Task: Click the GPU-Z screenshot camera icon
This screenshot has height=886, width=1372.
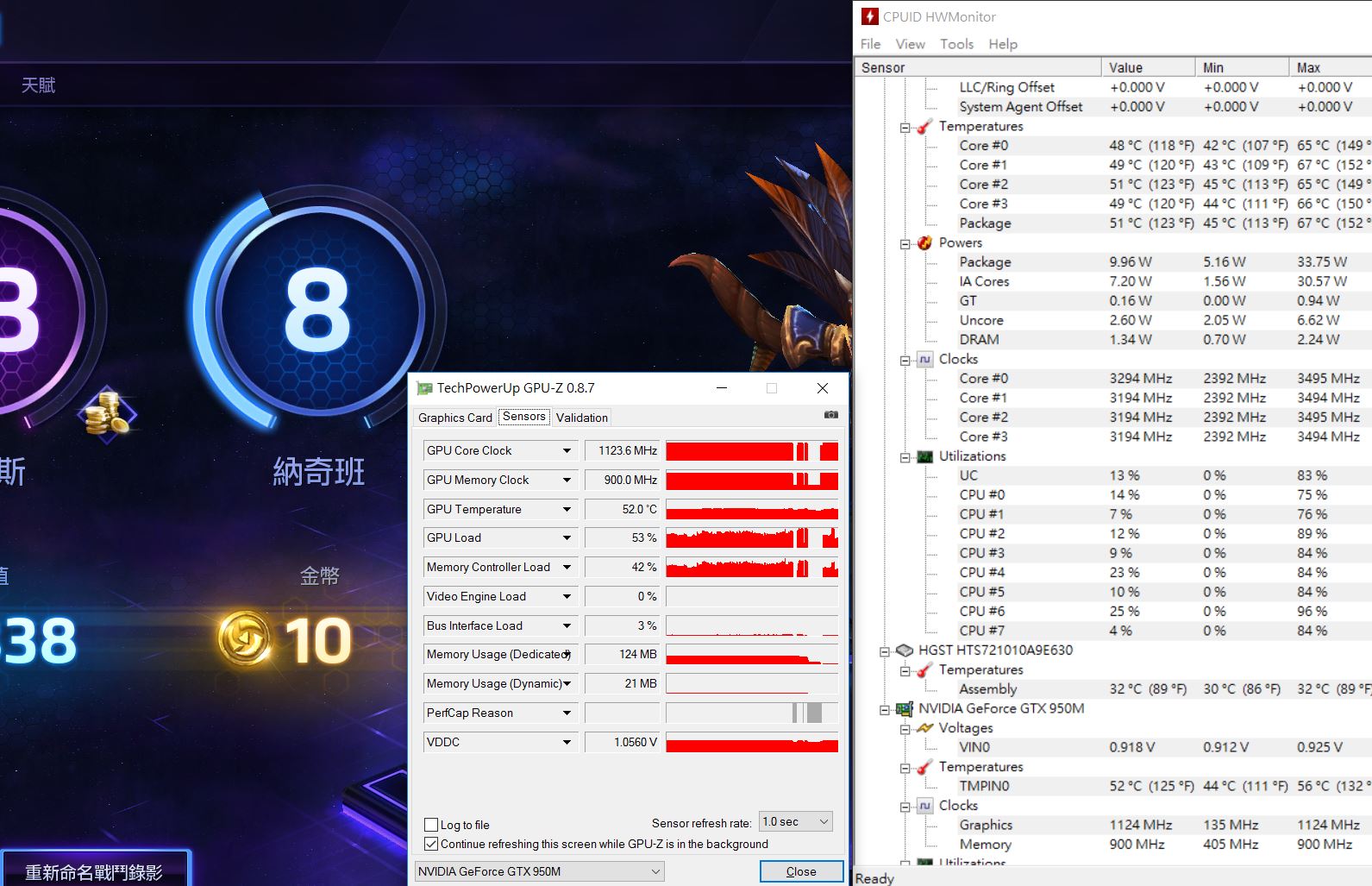Action: 830,415
